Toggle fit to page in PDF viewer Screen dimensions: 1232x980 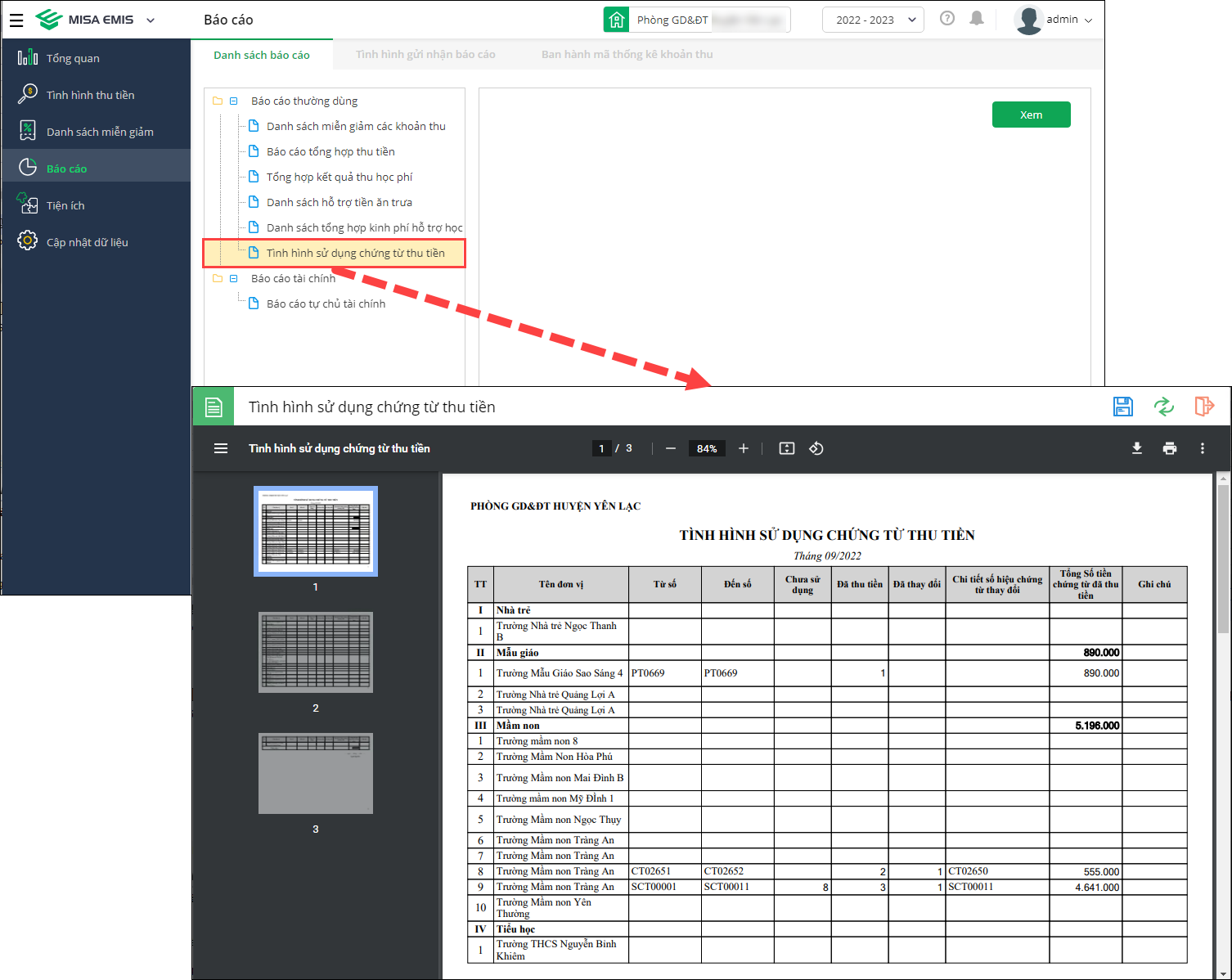pyautogui.click(x=786, y=448)
